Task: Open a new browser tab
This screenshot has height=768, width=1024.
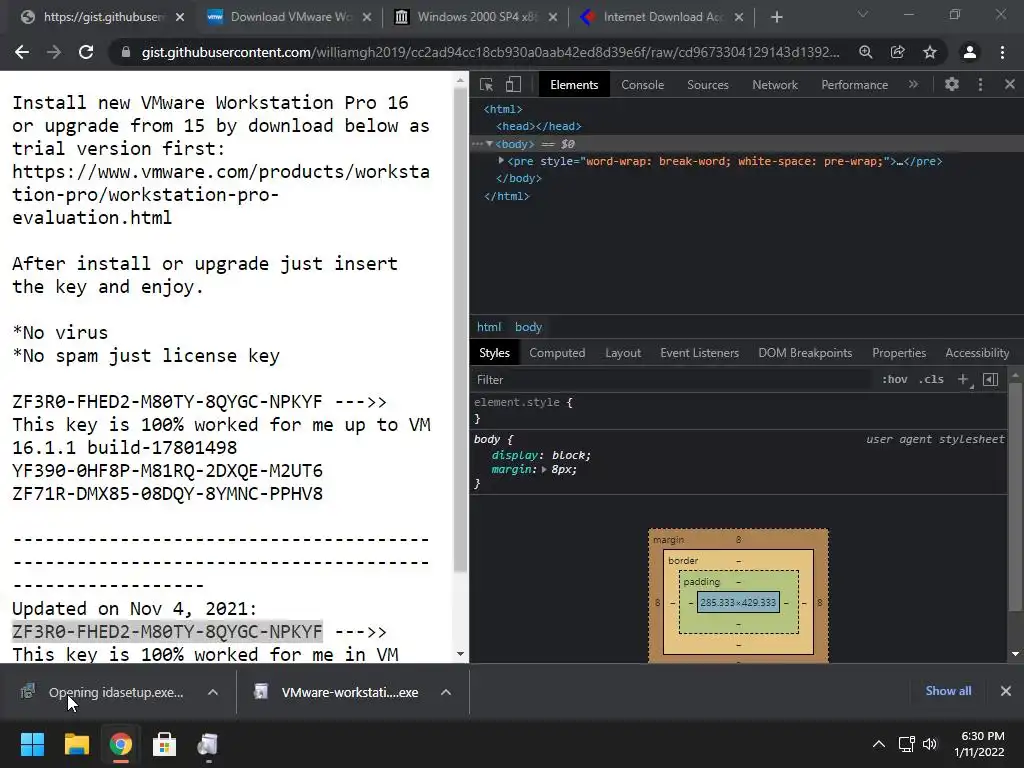Action: coord(776,17)
